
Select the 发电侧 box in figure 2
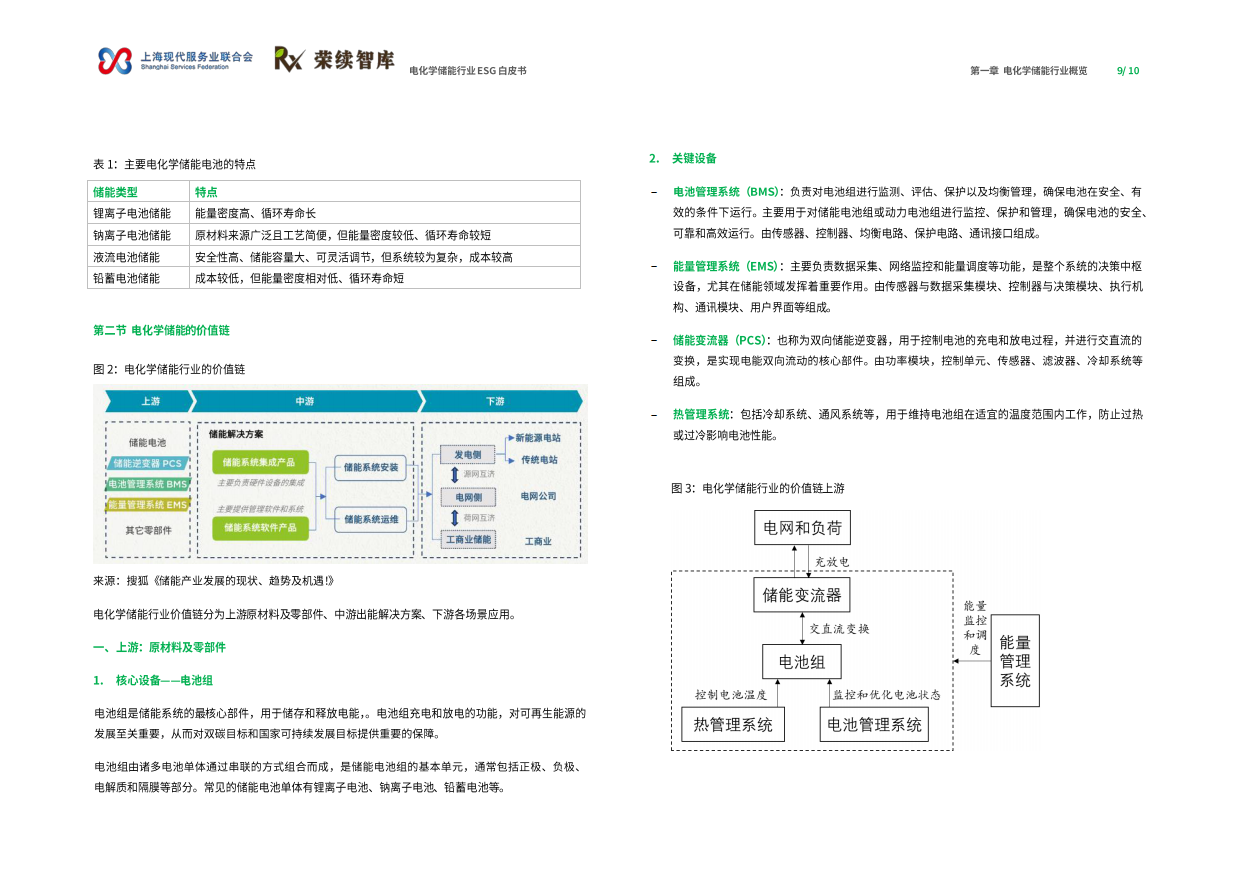[x=467, y=455]
